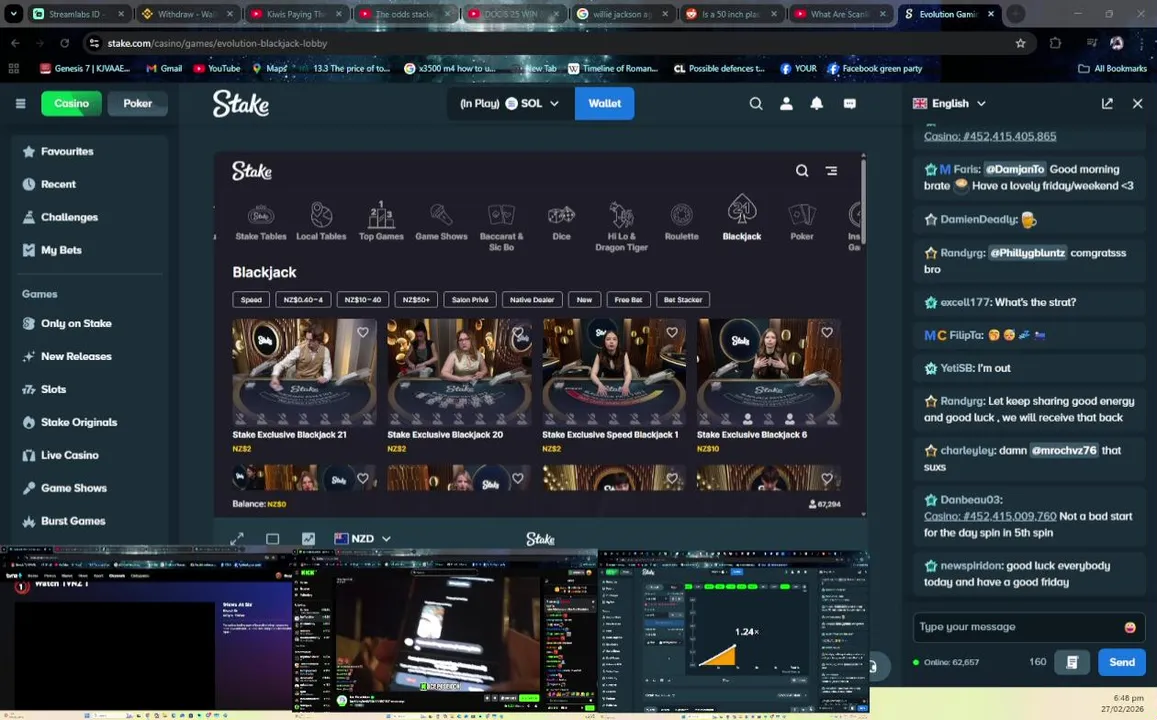Switch to the Casino tab
Viewport: 1157px width, 720px height.
[72, 103]
